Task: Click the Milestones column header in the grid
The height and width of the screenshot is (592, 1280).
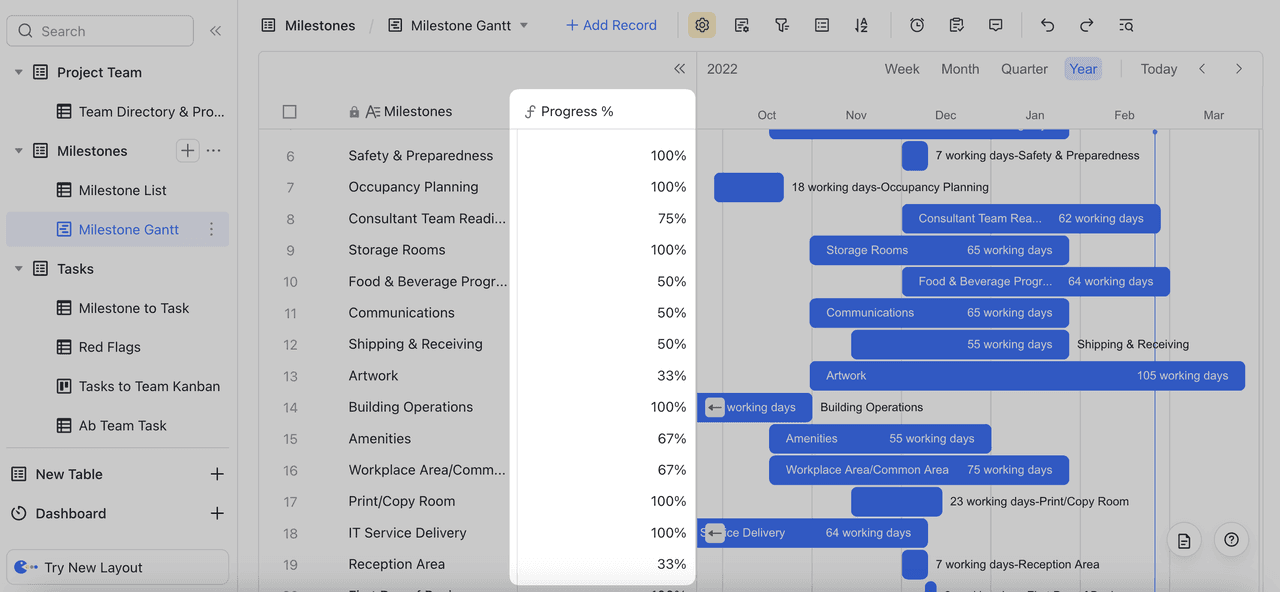Action: 418,112
